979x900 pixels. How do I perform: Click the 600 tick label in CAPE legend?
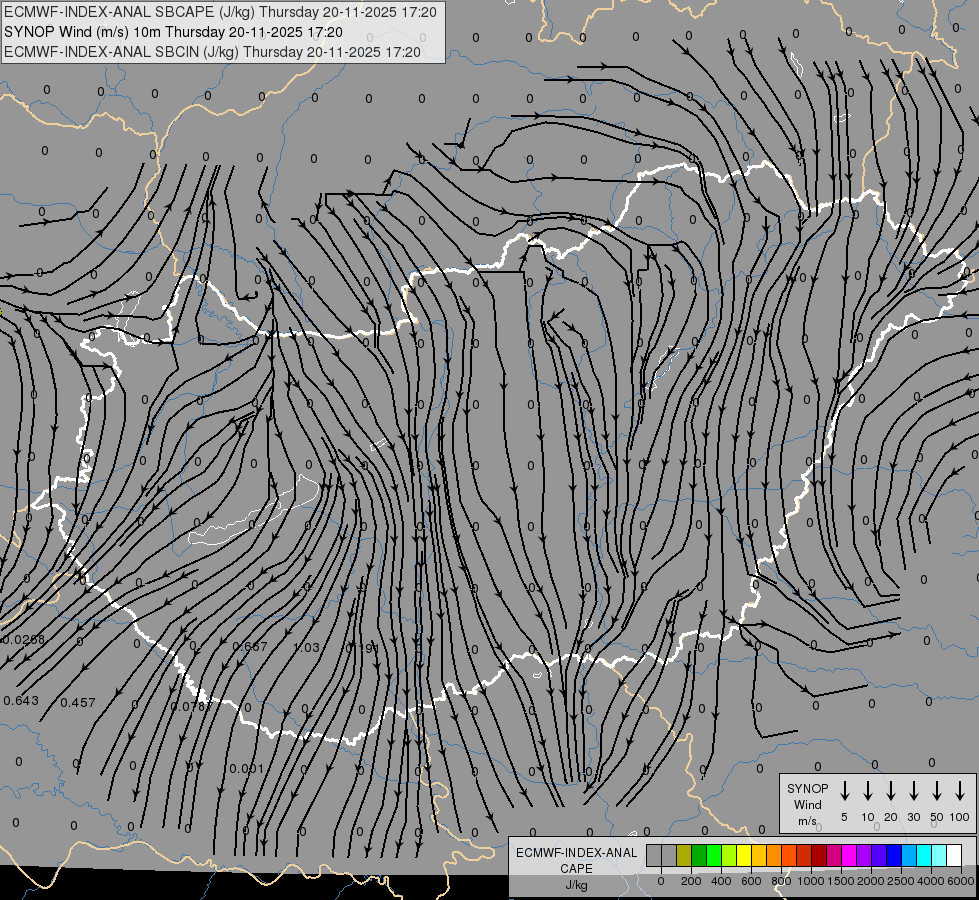(751, 881)
